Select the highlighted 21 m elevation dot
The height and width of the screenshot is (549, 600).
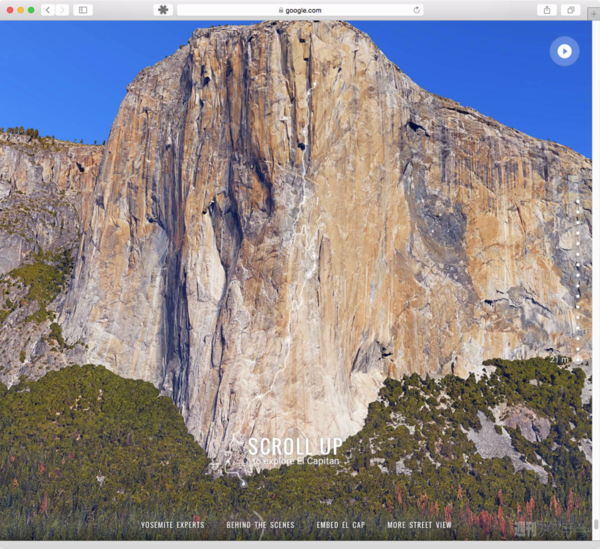(578, 360)
